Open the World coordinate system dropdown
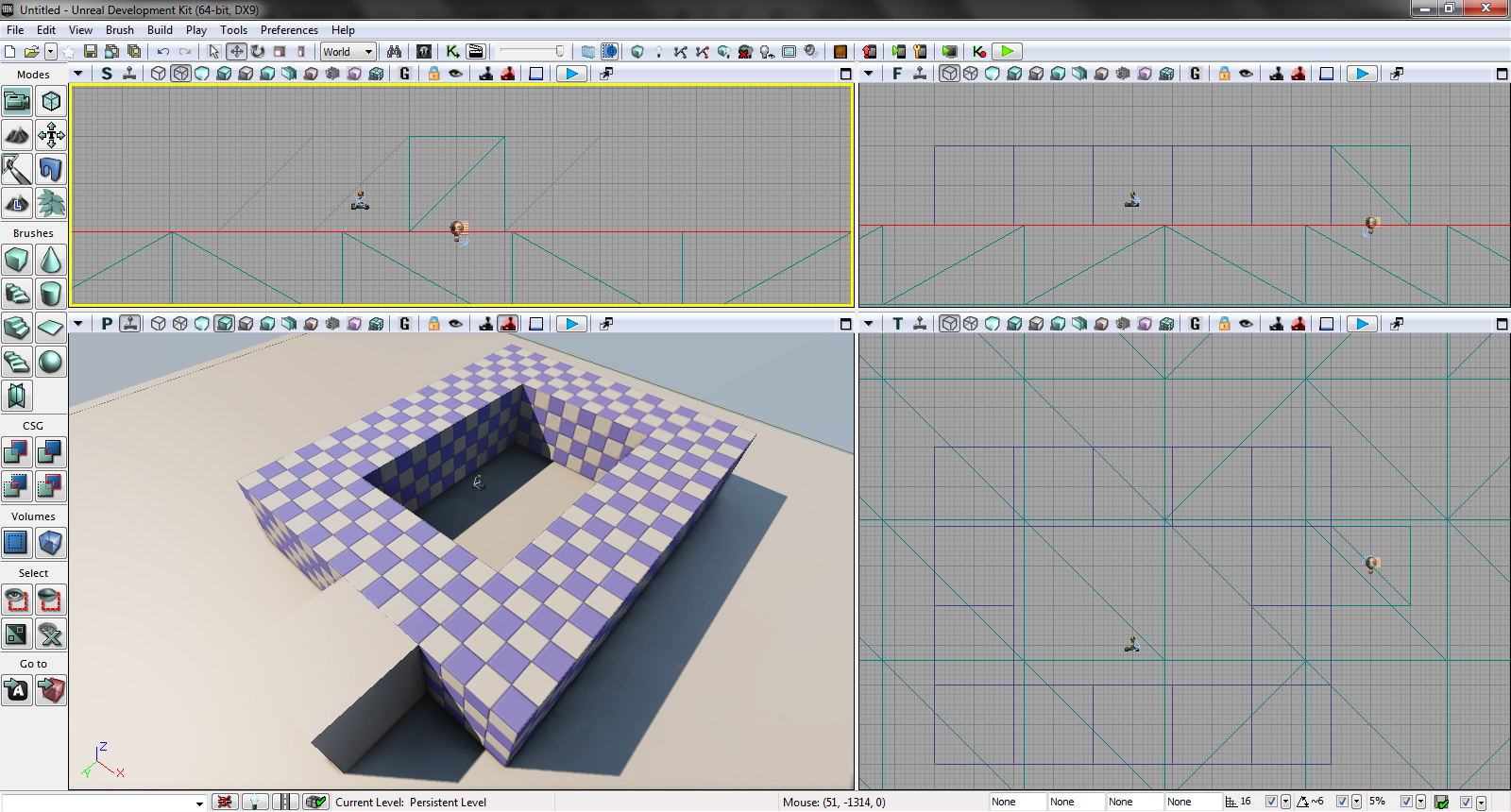 348,52
